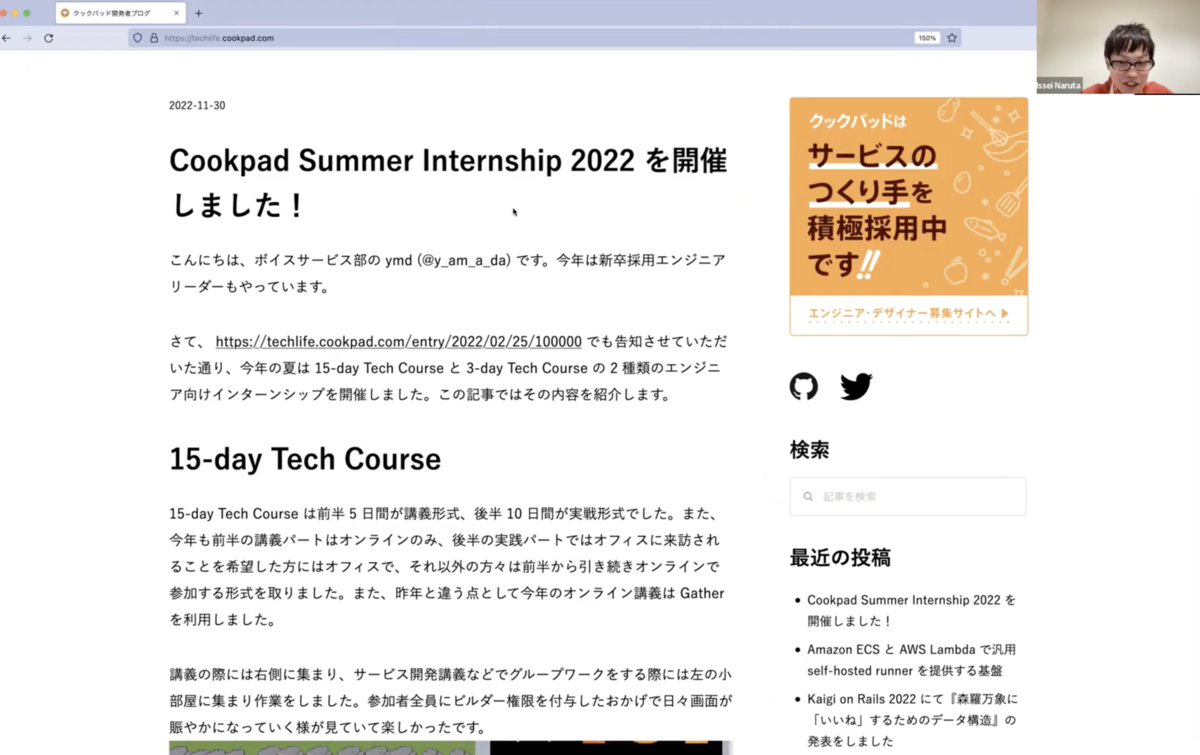This screenshot has height=755, width=1200.
Task: Click the 15-day Tech Course heading
Action: click(305, 459)
